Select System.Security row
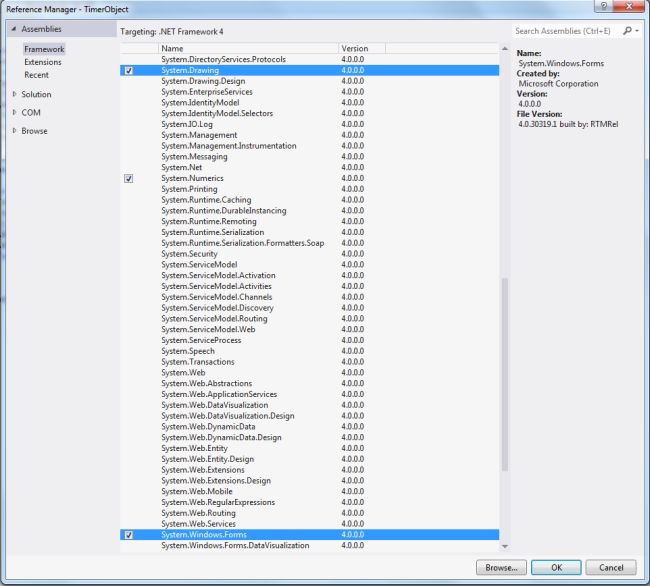 point(310,254)
